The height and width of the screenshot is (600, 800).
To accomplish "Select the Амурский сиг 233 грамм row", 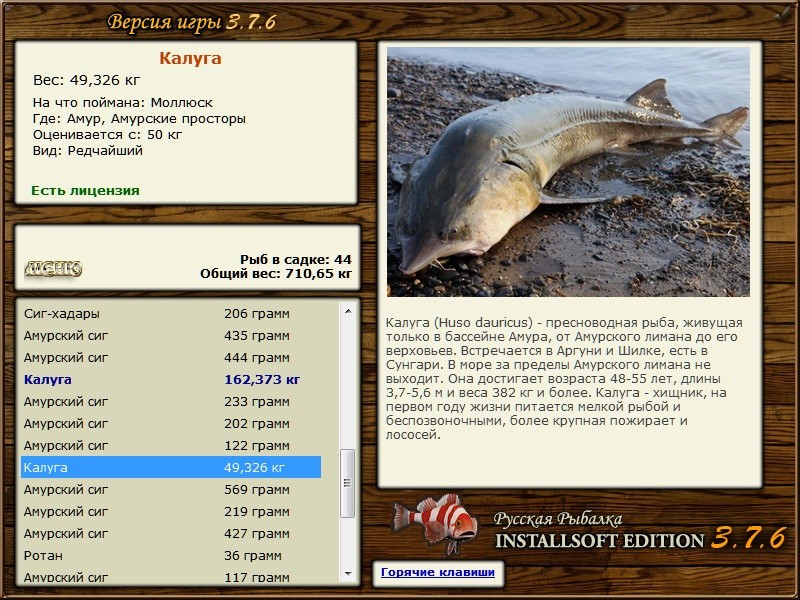I will [171, 401].
